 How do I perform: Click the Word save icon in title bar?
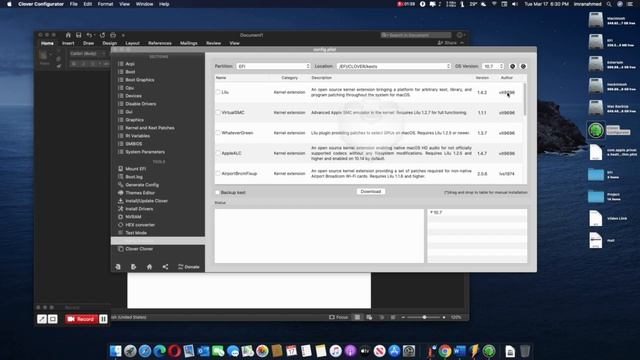[x=78, y=35]
